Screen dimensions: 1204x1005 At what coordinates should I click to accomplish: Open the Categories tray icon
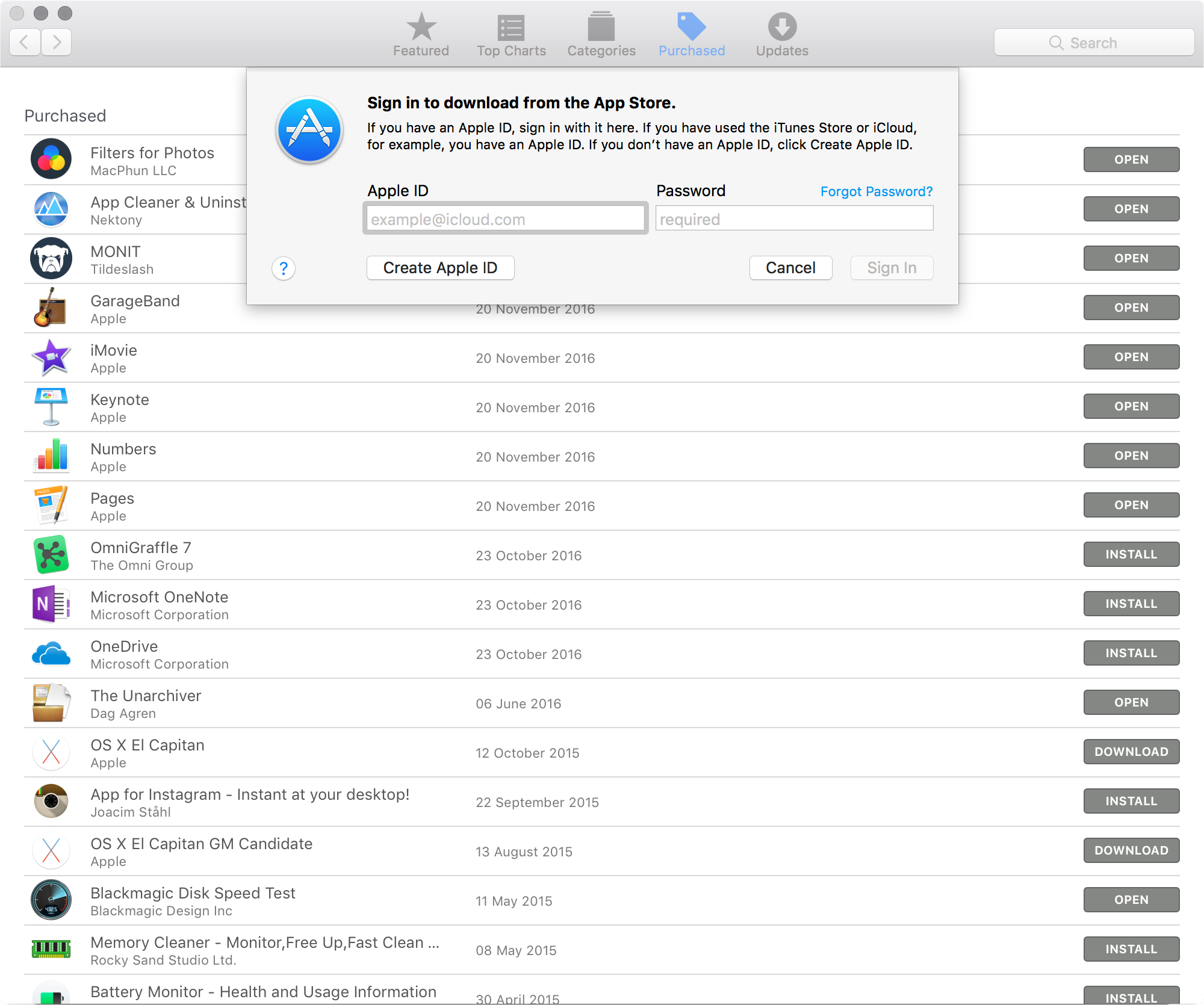tap(601, 26)
